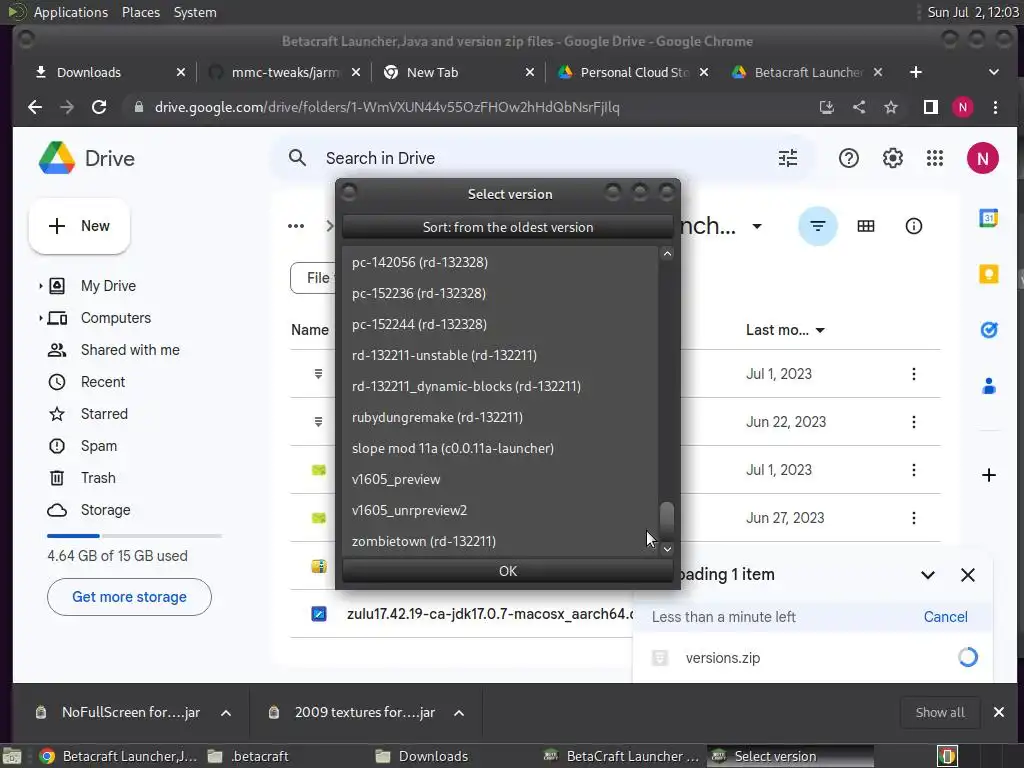Expand My Drive tree arrow

click(x=40, y=286)
